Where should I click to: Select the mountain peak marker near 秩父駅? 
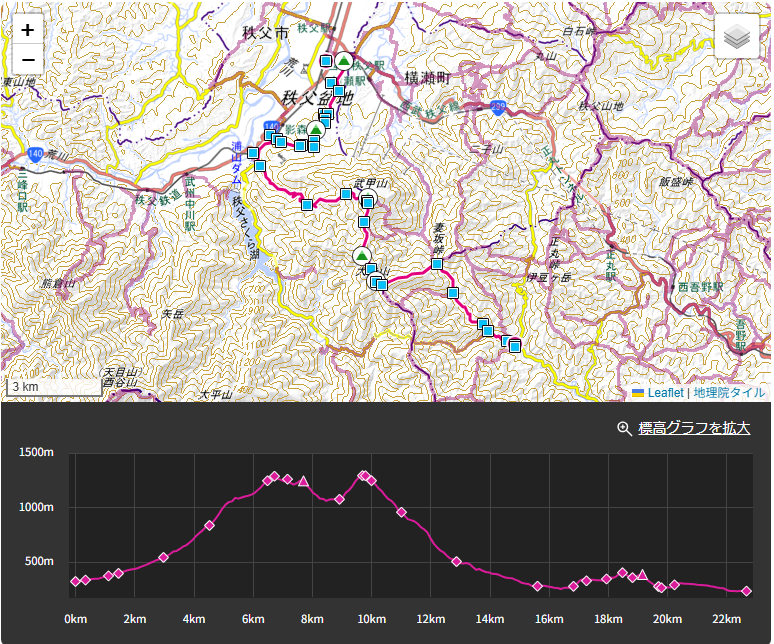(x=344, y=60)
